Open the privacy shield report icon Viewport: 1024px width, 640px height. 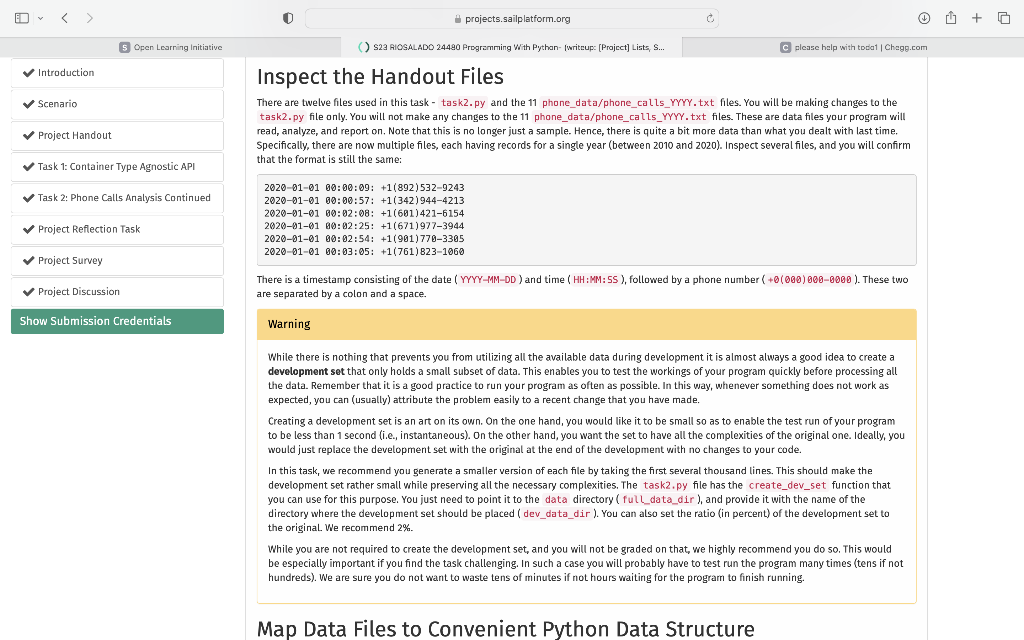coord(287,18)
